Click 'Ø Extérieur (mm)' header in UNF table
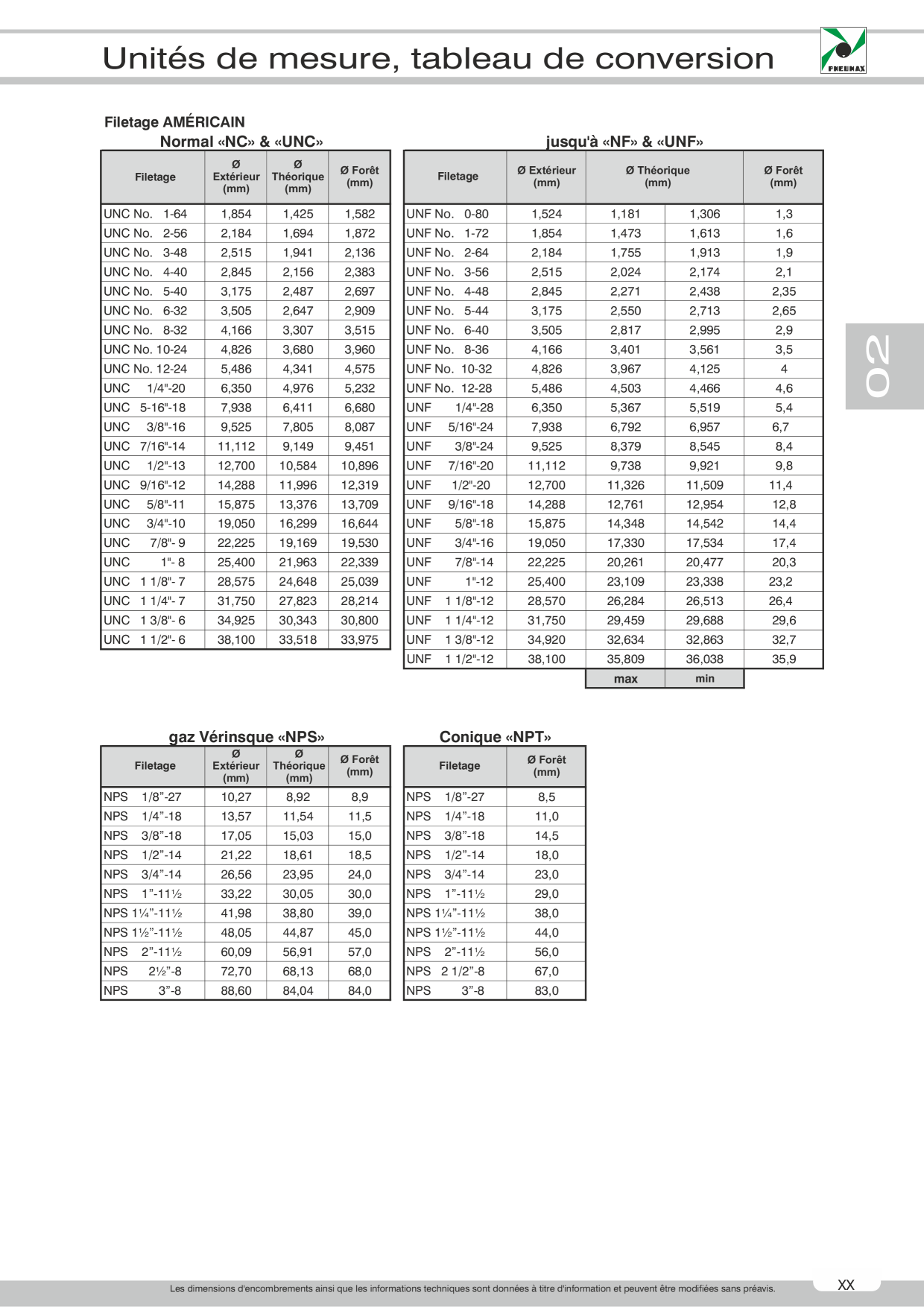This screenshot has height=1307, width=924. (547, 177)
